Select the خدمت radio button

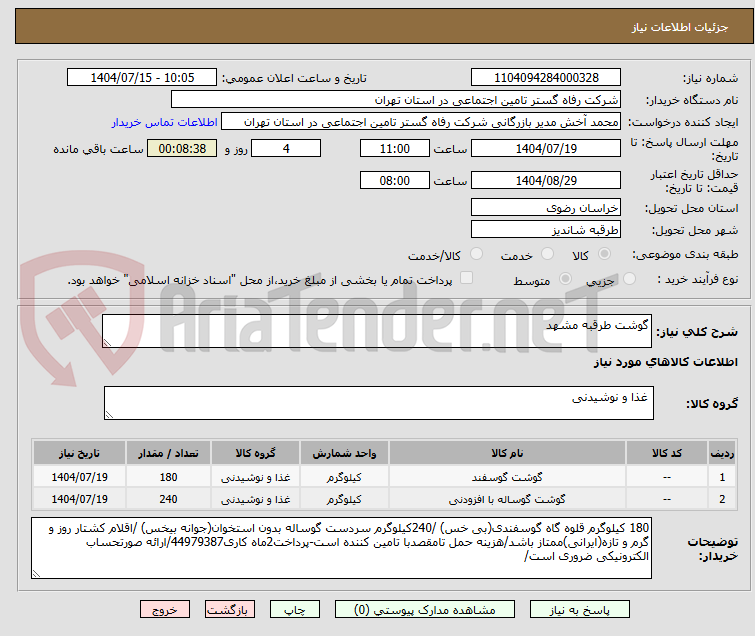pyautogui.click(x=547, y=254)
